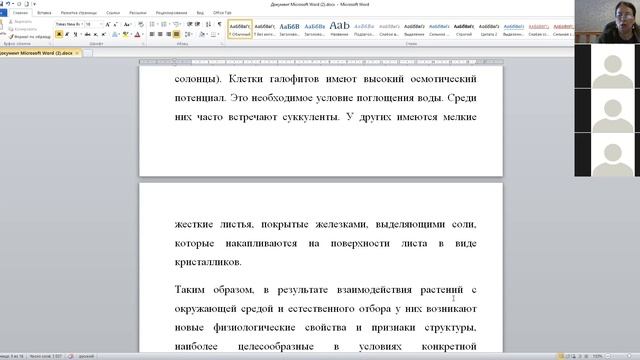Align text to the left
The image size is (640, 360).
coord(152,34)
